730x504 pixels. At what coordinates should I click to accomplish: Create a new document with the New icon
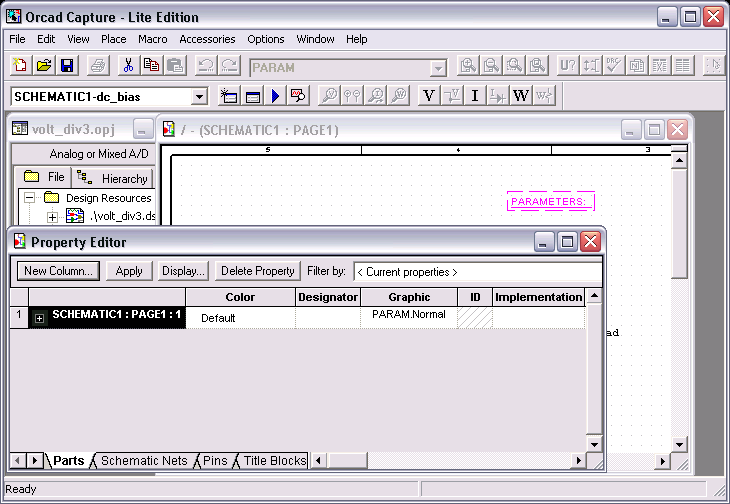point(20,66)
